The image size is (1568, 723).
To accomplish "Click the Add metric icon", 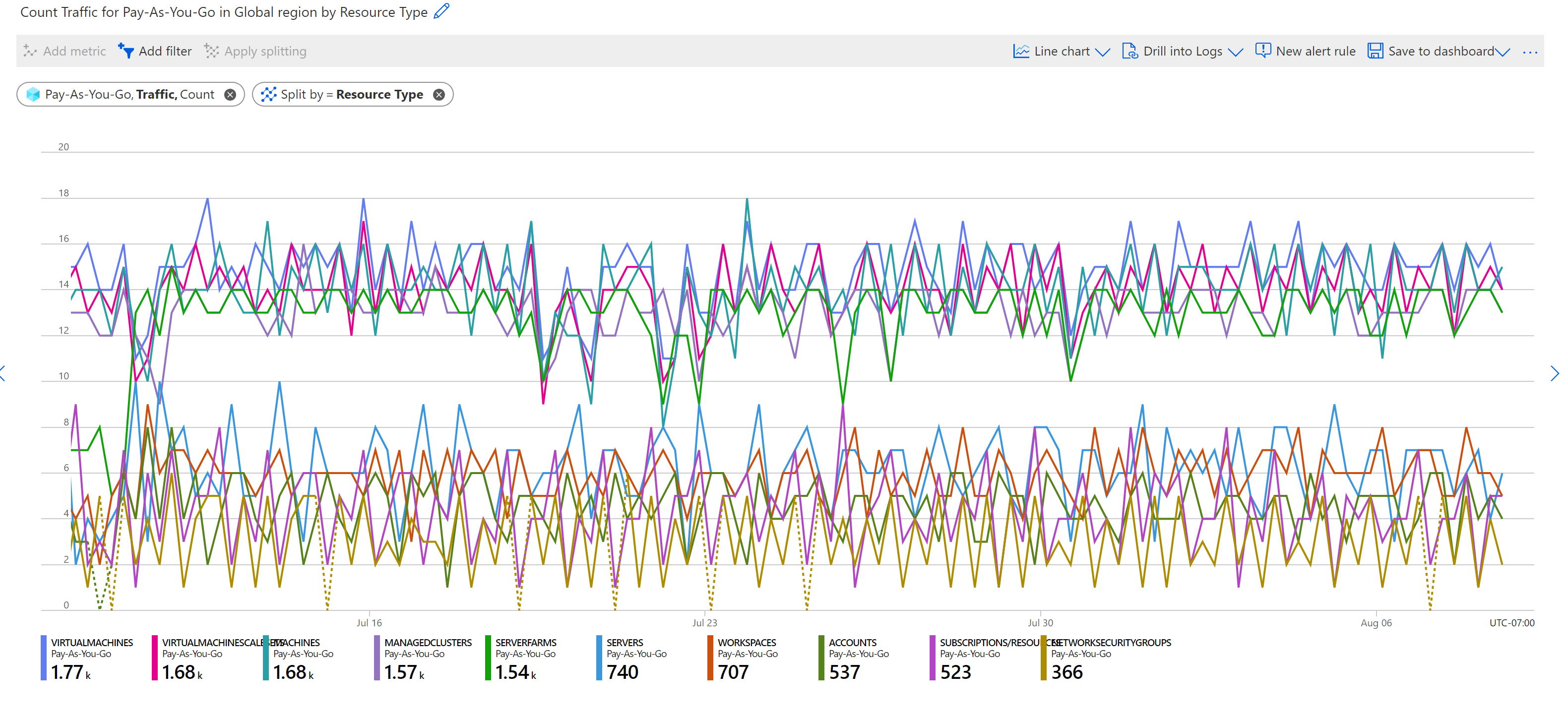I will 30,51.
